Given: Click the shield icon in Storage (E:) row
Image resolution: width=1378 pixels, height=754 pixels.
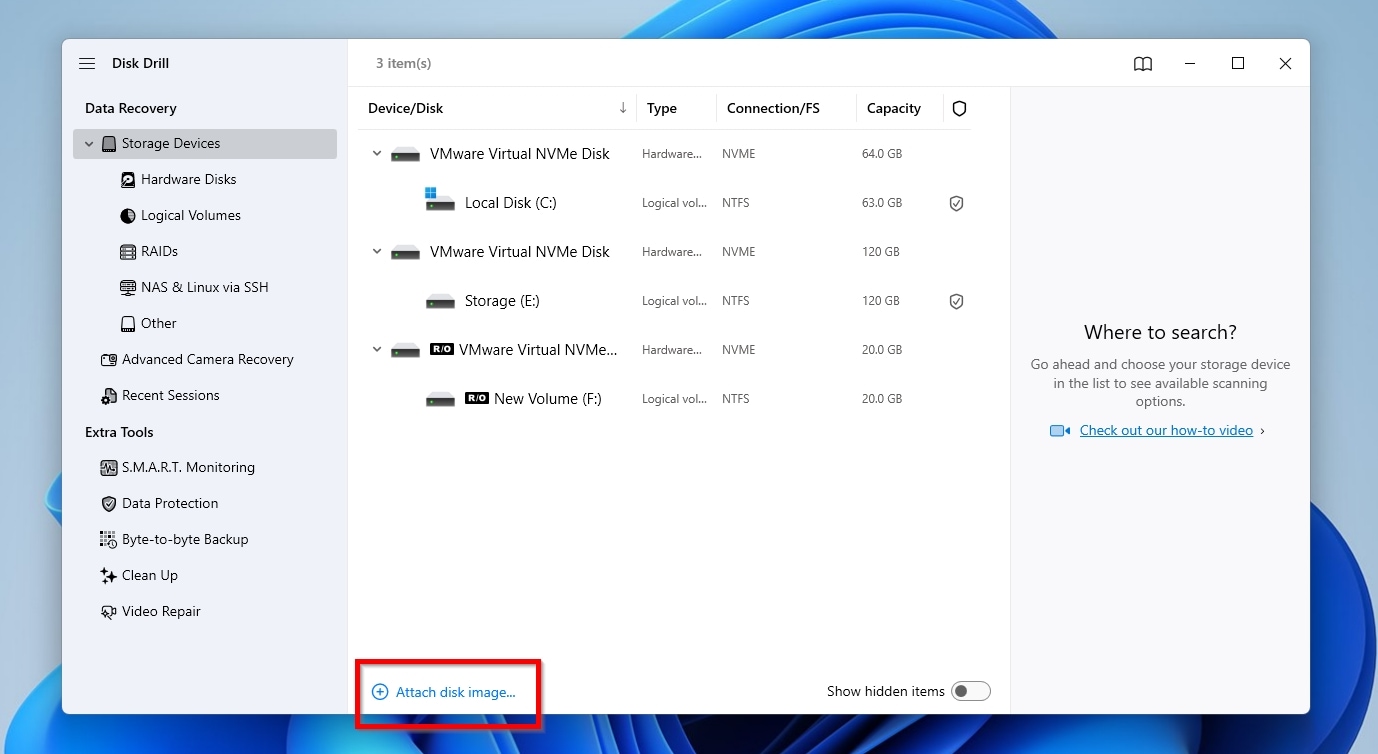Looking at the screenshot, I should (x=957, y=301).
